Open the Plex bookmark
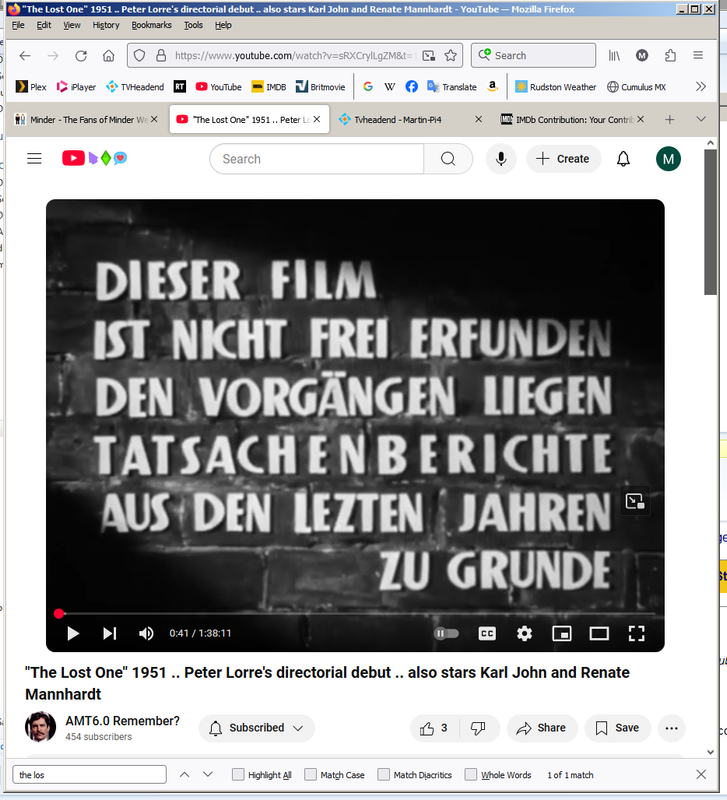 point(31,87)
